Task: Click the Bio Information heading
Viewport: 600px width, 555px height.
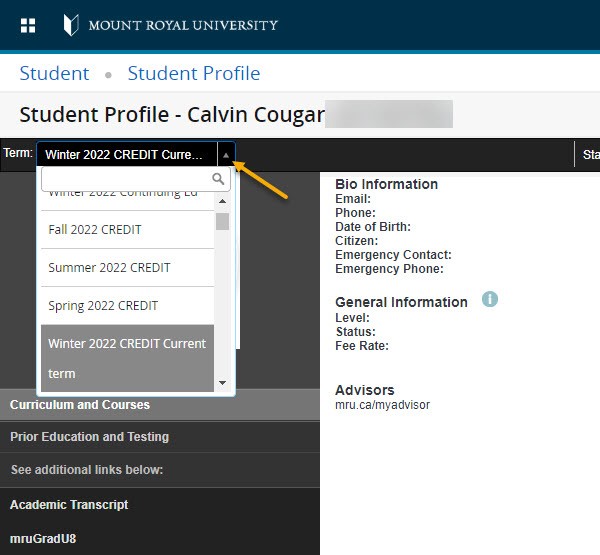Action: [x=386, y=184]
